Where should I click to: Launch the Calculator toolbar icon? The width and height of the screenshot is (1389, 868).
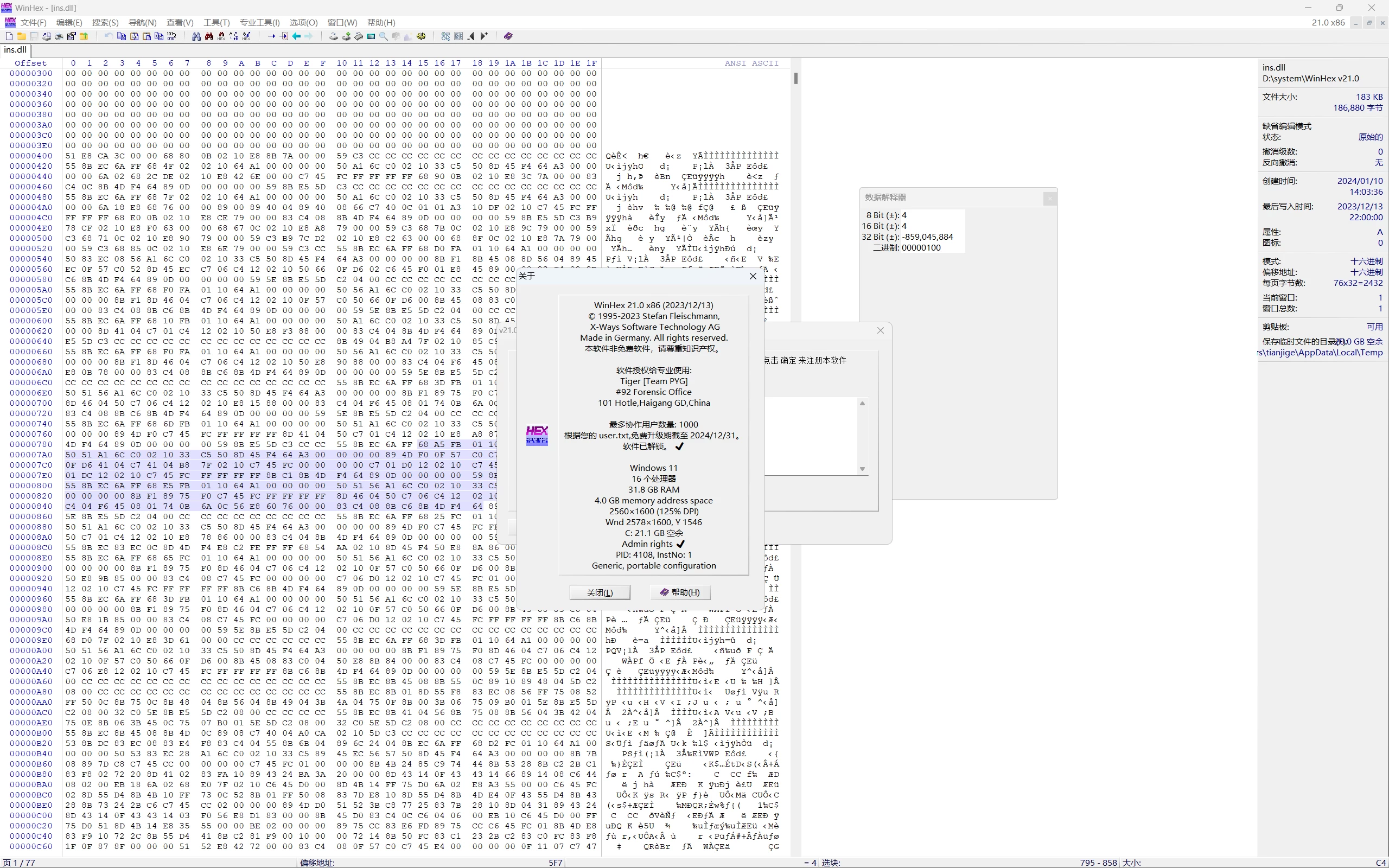point(371,36)
